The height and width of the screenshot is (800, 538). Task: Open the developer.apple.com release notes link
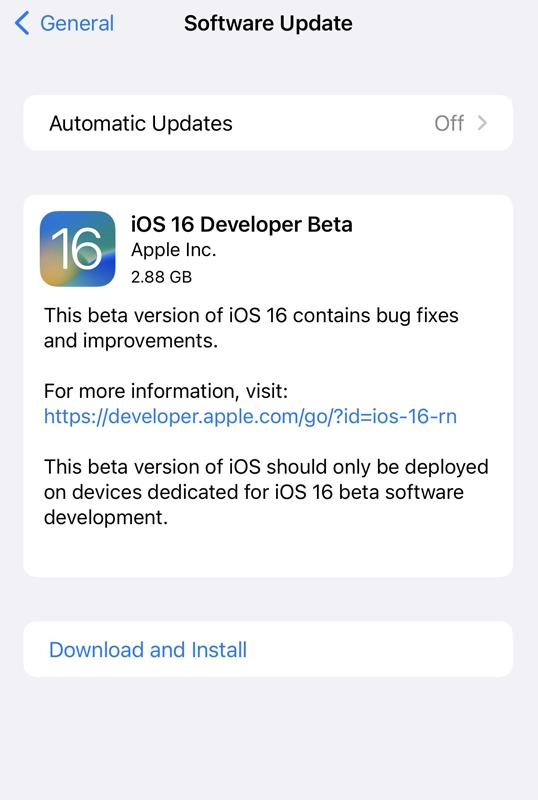click(250, 416)
